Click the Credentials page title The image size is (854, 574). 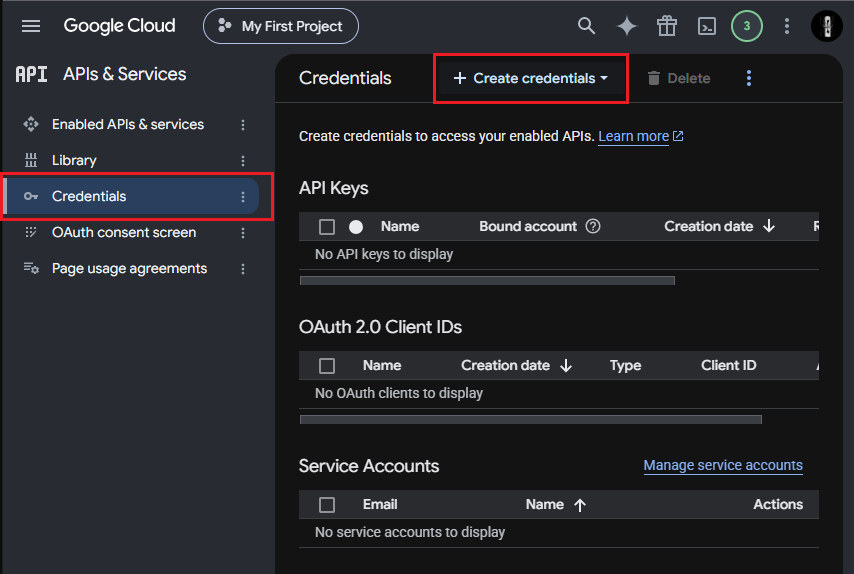[x=345, y=78]
